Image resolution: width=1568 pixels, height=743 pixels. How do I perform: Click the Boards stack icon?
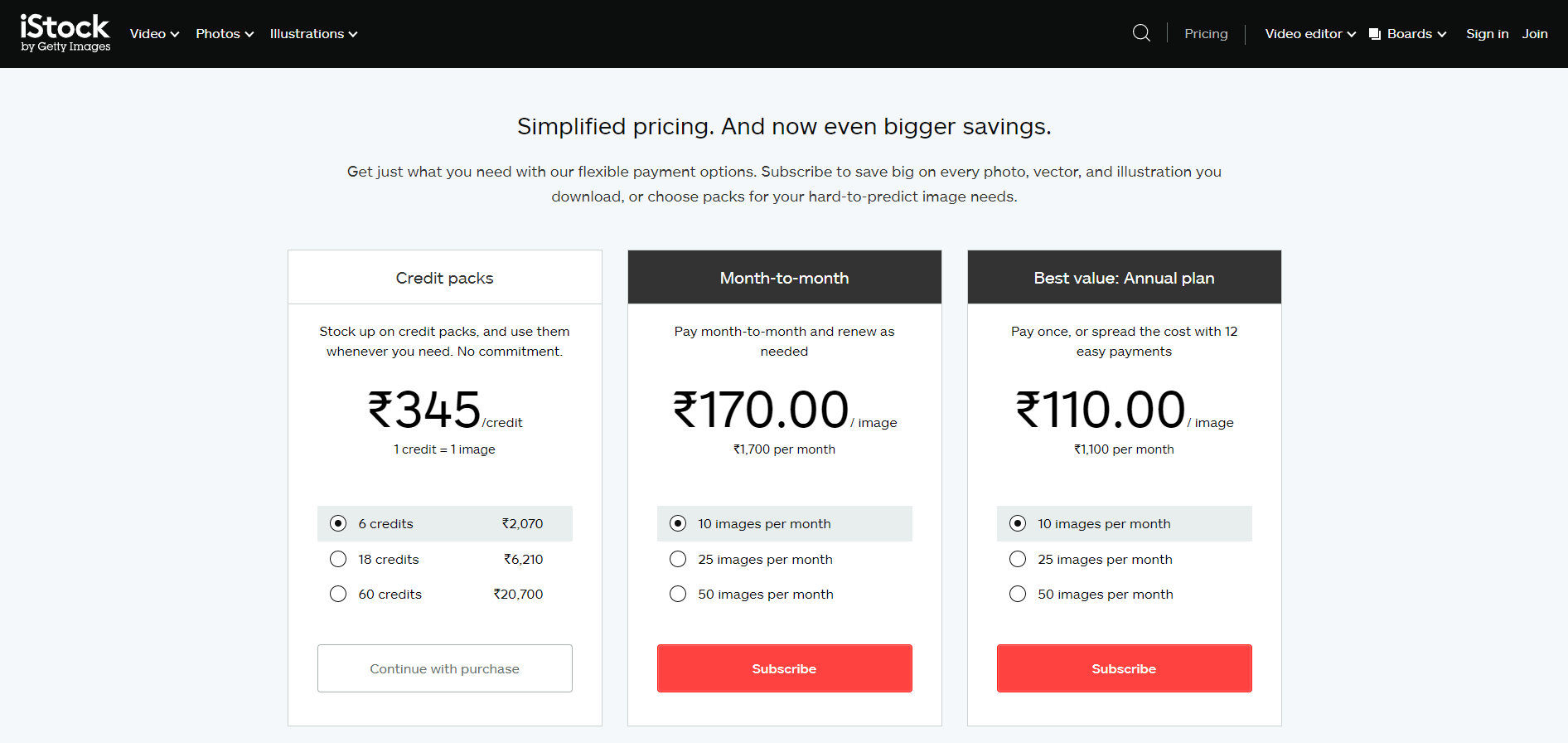[1375, 34]
